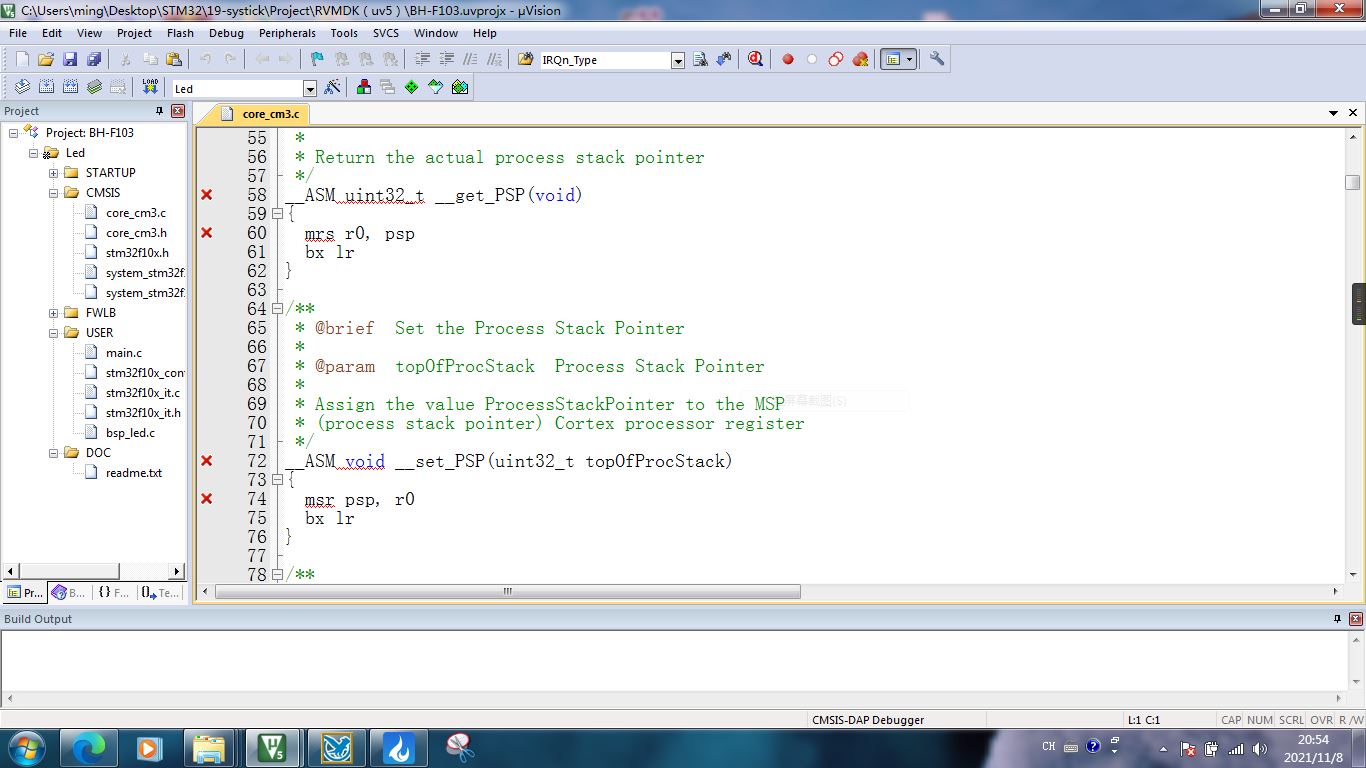Toggle the window layout button
The height and width of the screenshot is (768, 1366).
pos(892,59)
